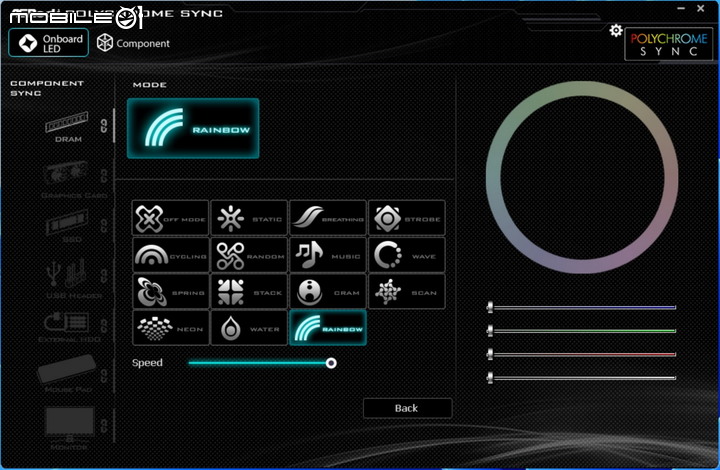Viewport: 720px width, 470px height.
Task: Choose the Music lighting mode
Action: pyautogui.click(x=328, y=255)
